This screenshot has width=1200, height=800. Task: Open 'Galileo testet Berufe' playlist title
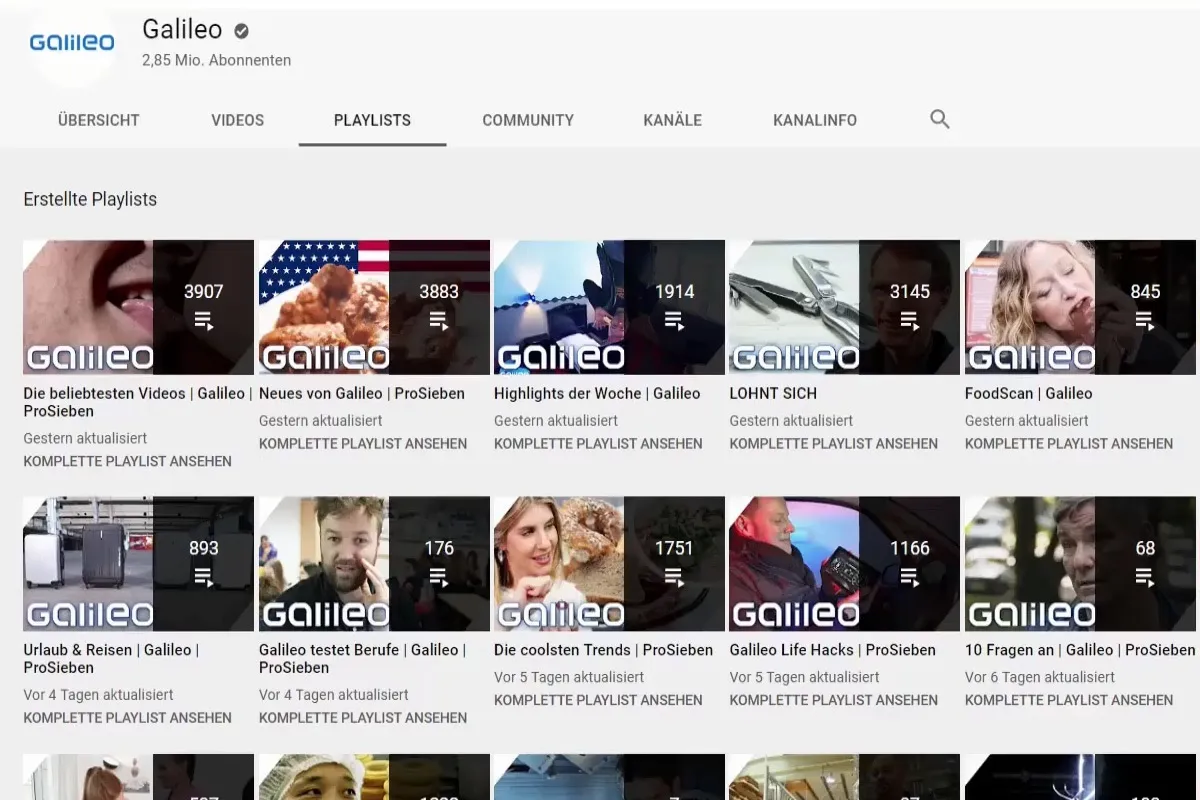[x=362, y=658]
